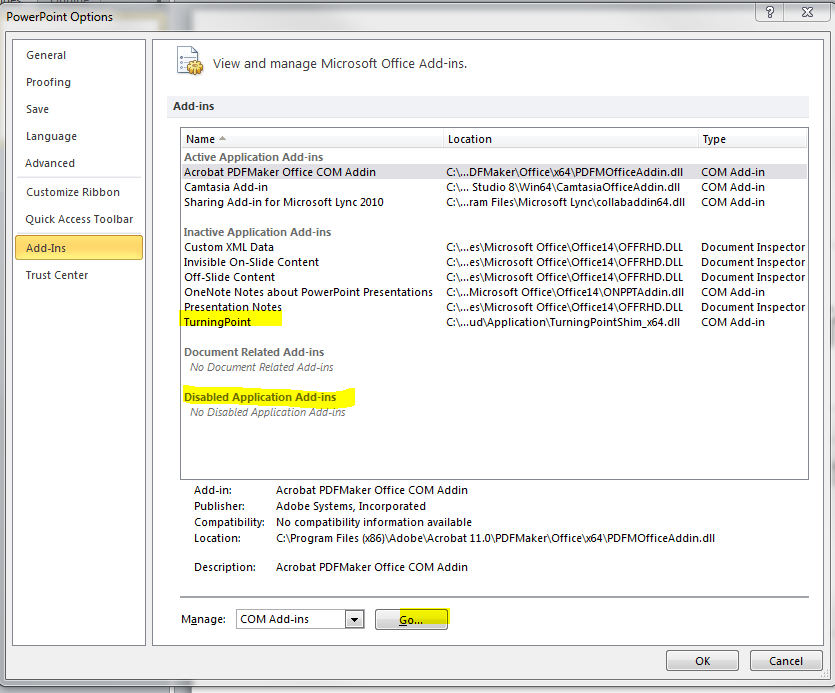Switch to the General options category

46,55
